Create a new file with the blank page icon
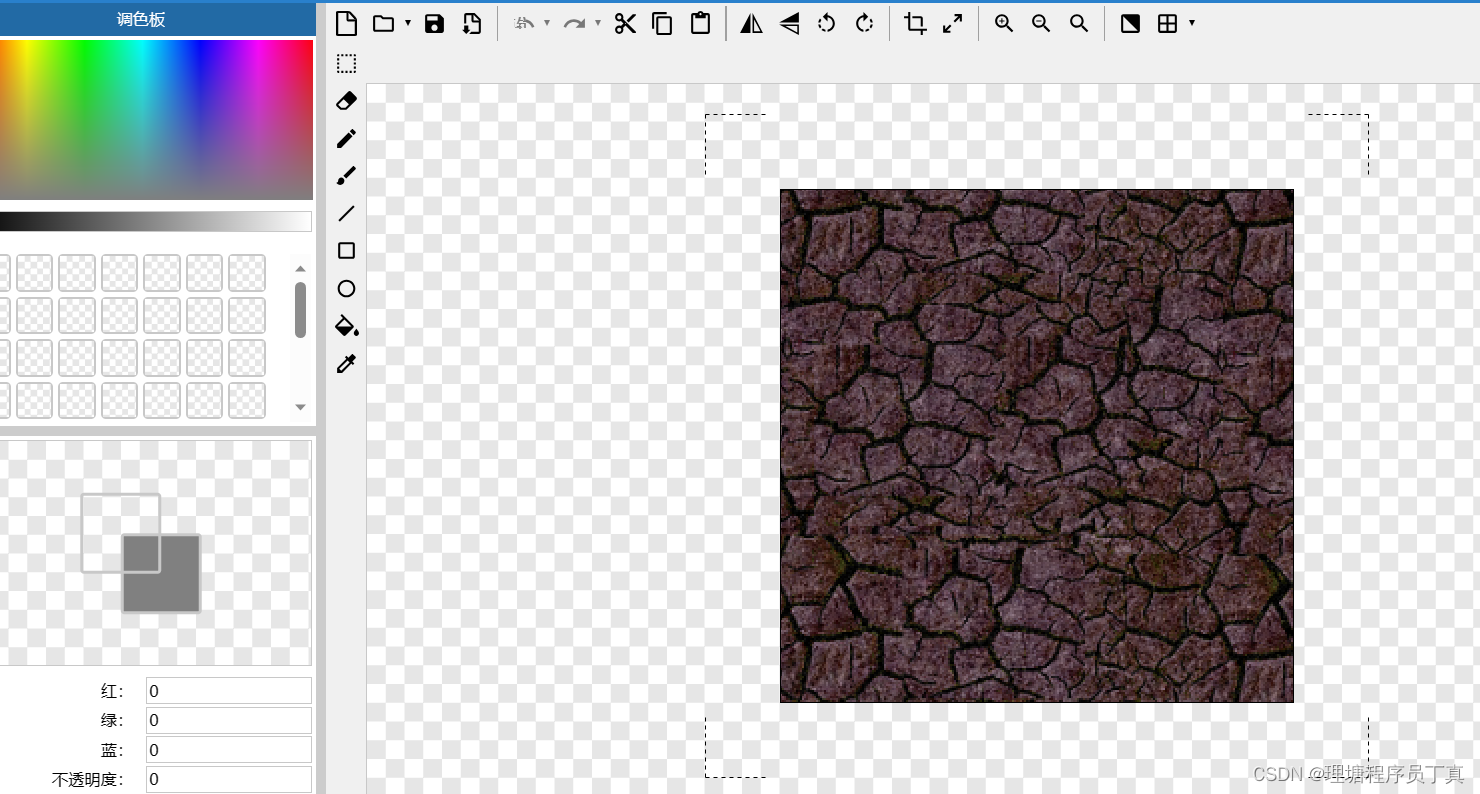 point(346,24)
